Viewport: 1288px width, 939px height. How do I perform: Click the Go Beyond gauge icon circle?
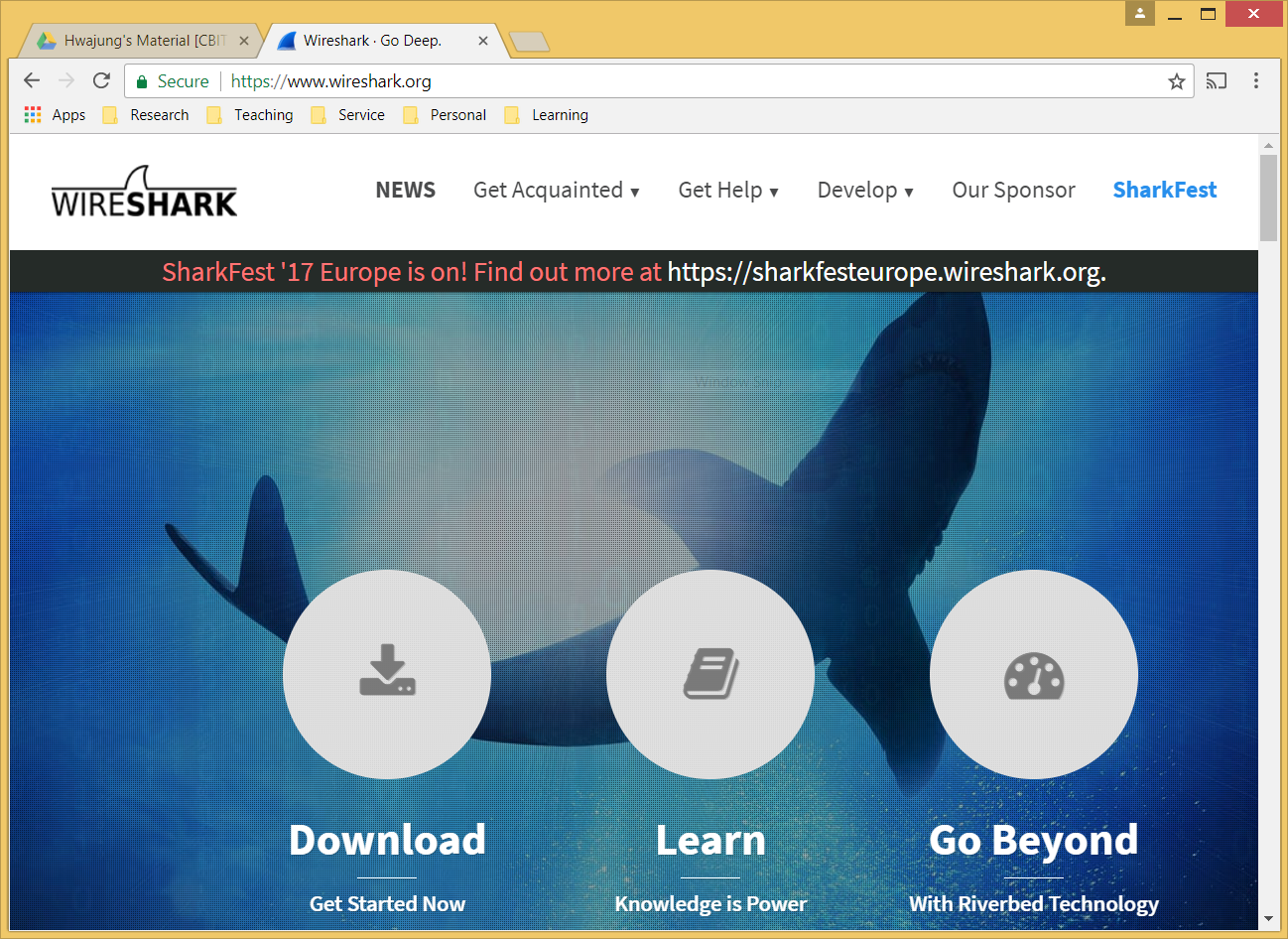coord(1034,674)
